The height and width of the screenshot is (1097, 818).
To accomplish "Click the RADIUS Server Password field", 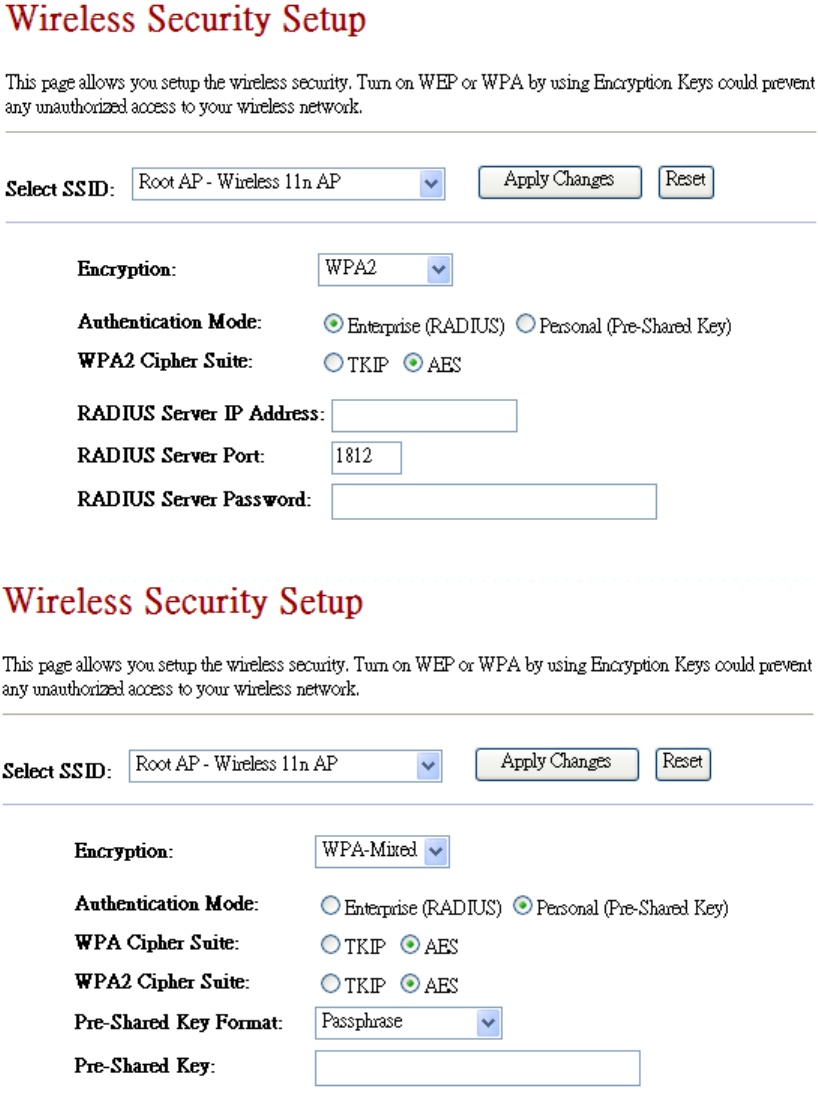I will click(x=494, y=502).
